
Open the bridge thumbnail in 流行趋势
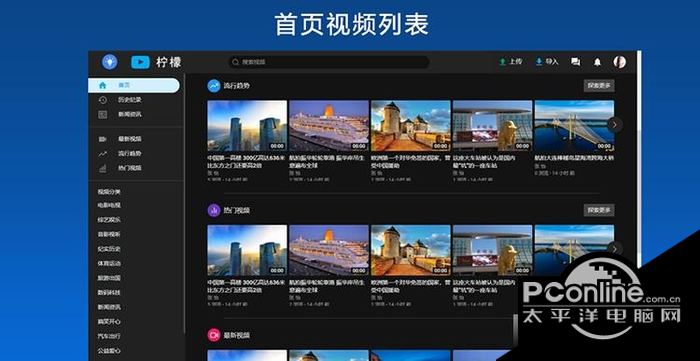(574, 126)
